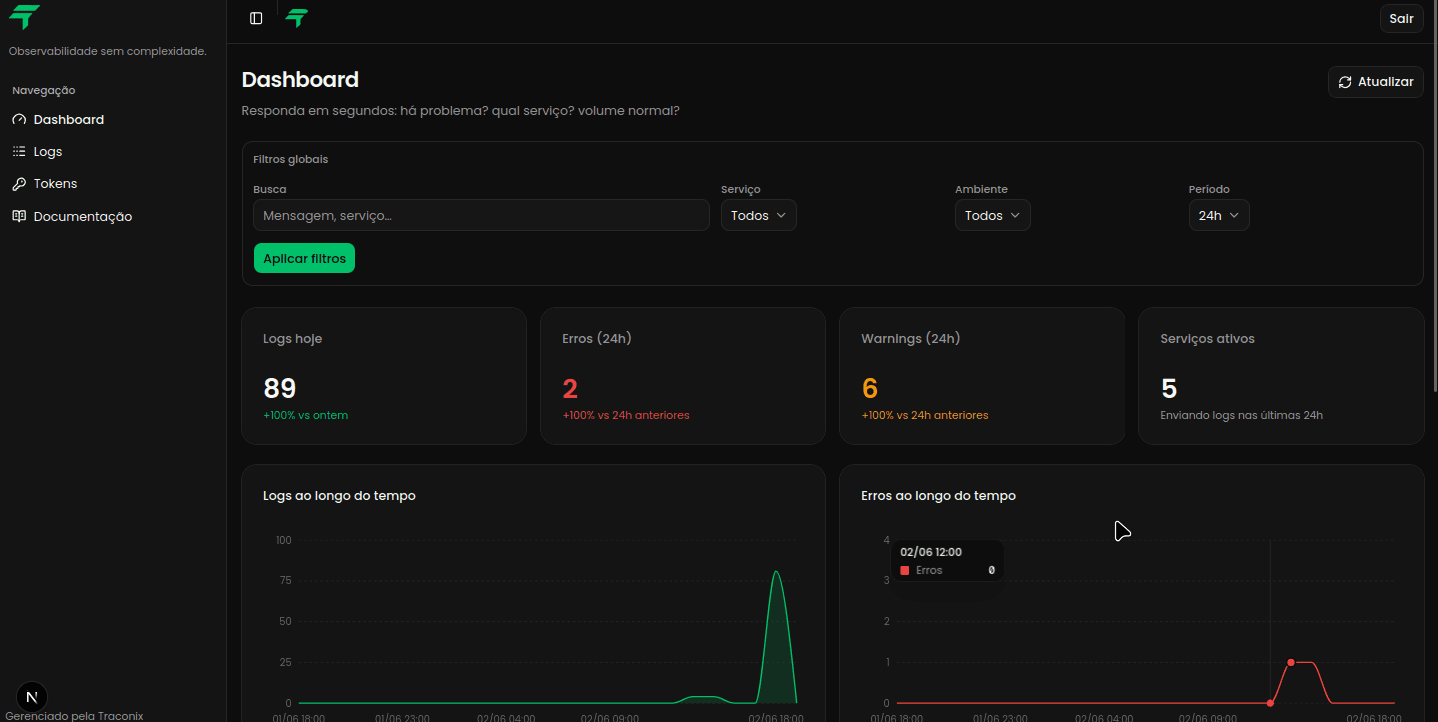Open the Next.js N badge
Viewport: 1438px width, 722px height.
[33, 697]
